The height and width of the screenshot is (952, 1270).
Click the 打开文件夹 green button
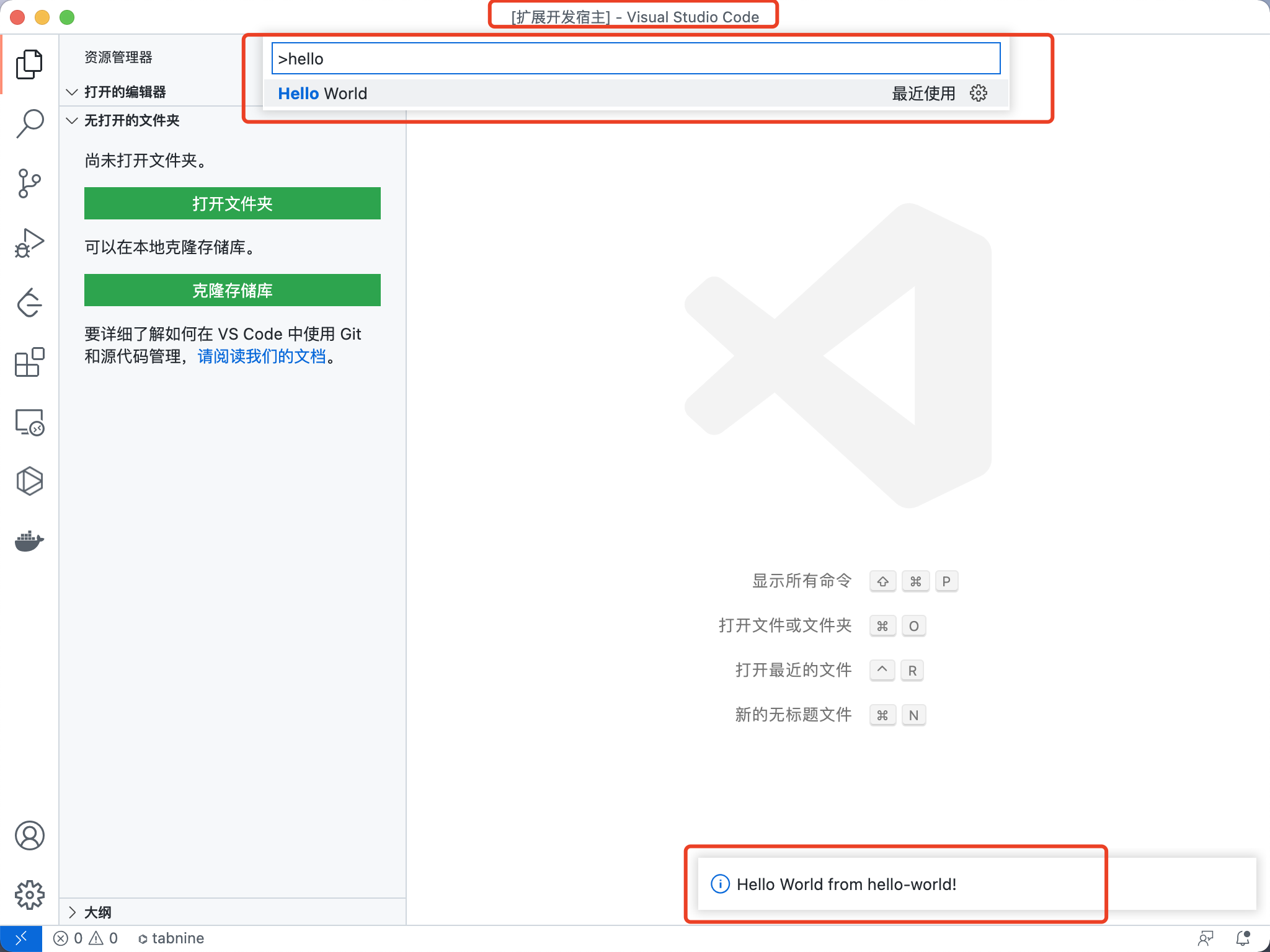click(233, 203)
